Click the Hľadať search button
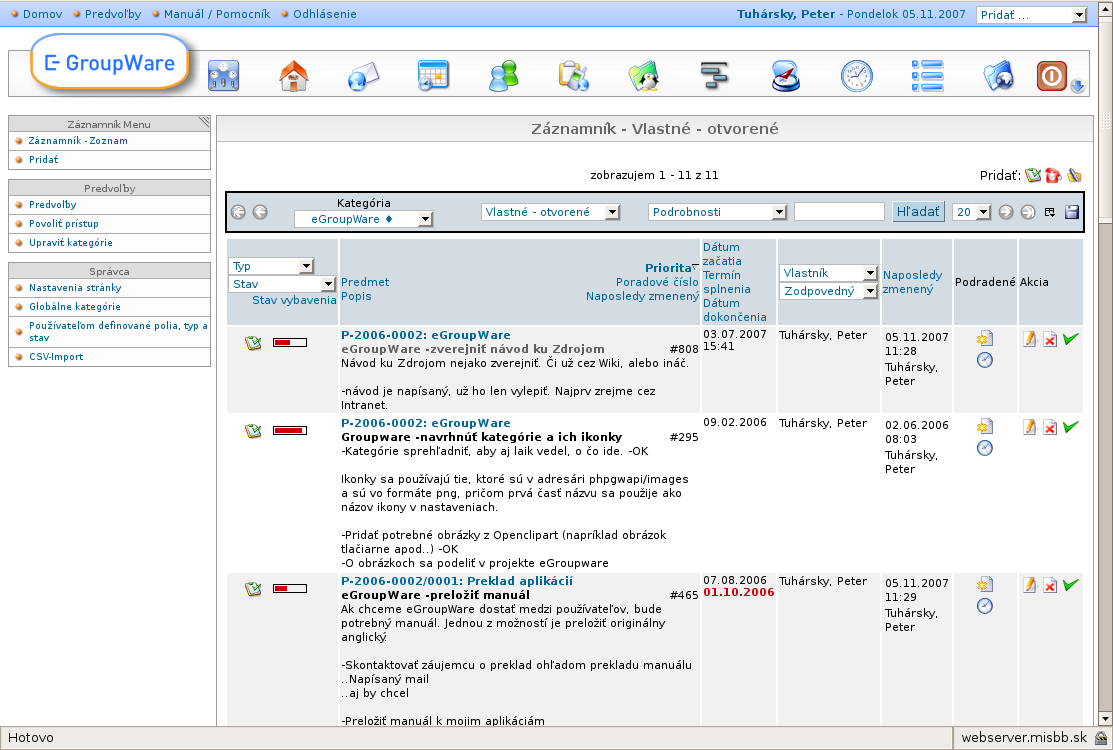 coord(918,211)
